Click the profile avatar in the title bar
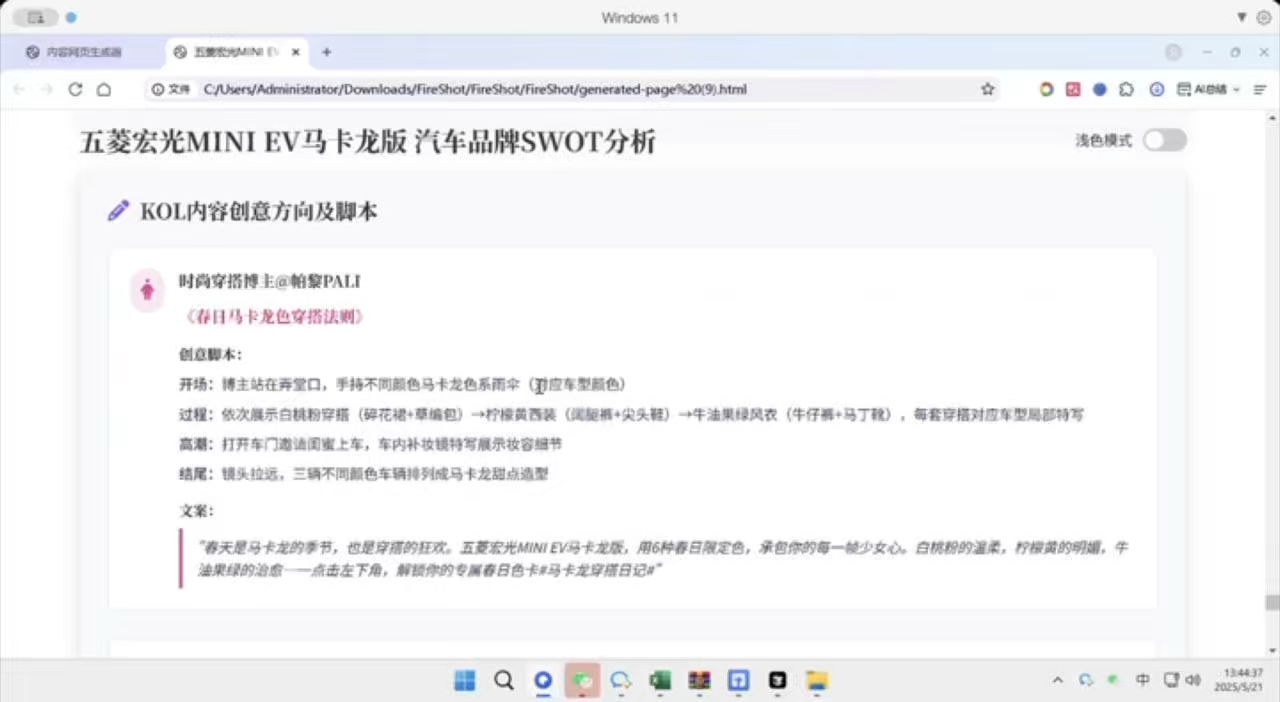 [1173, 52]
